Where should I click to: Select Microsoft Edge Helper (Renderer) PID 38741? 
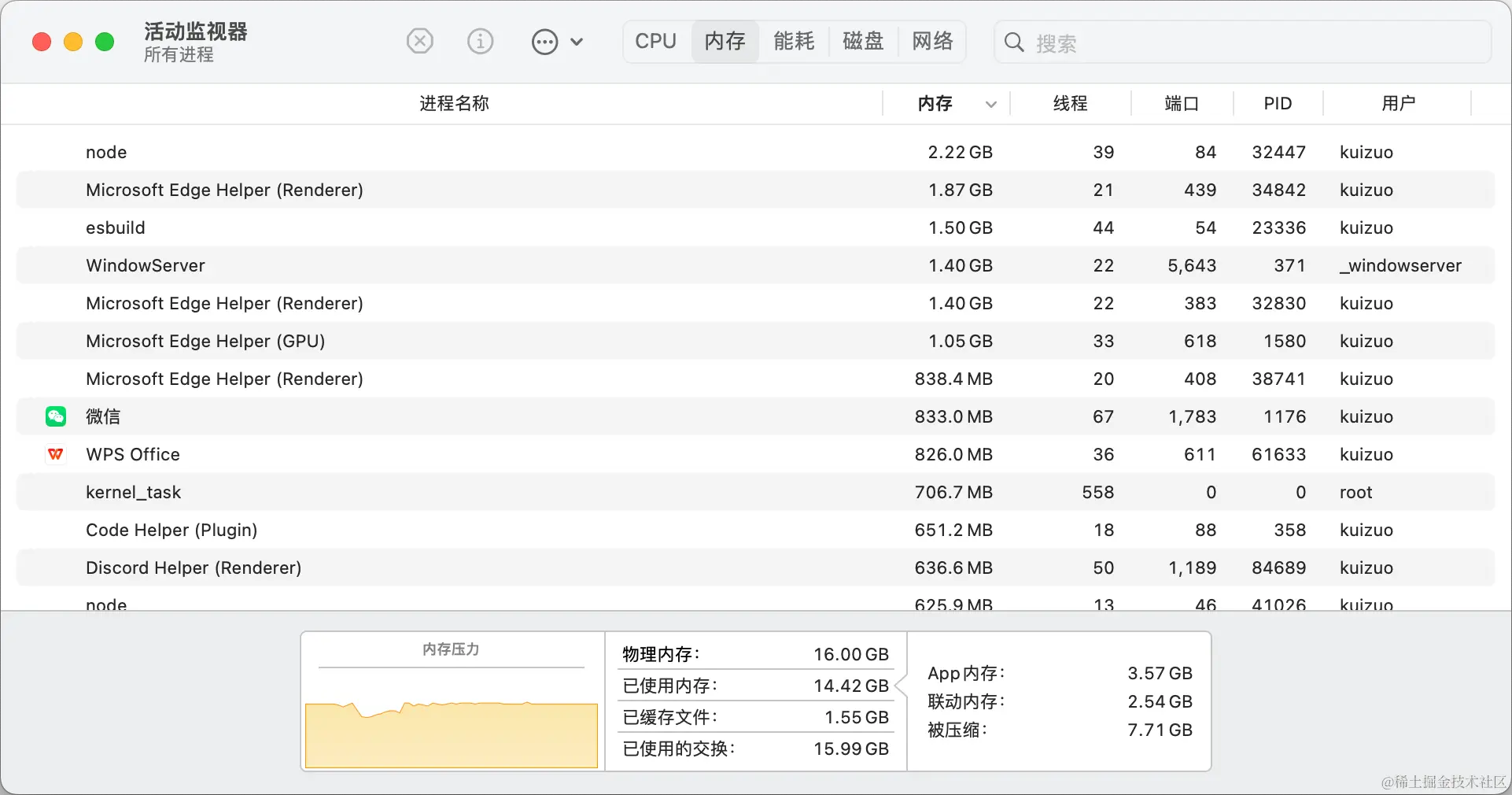755,379
